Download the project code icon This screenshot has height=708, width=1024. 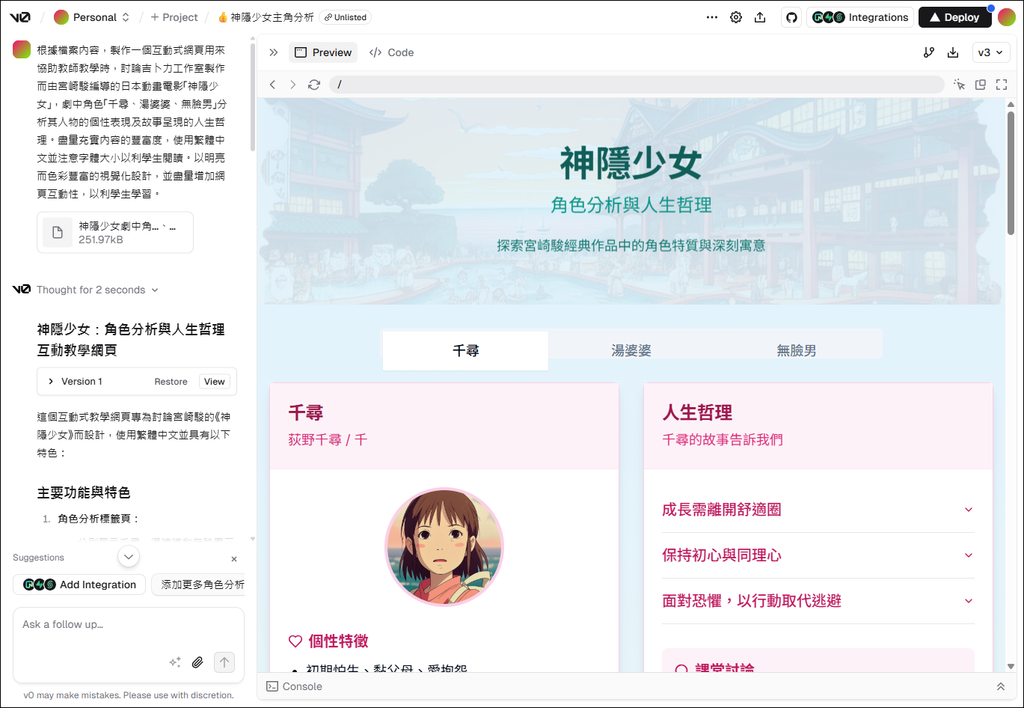953,52
